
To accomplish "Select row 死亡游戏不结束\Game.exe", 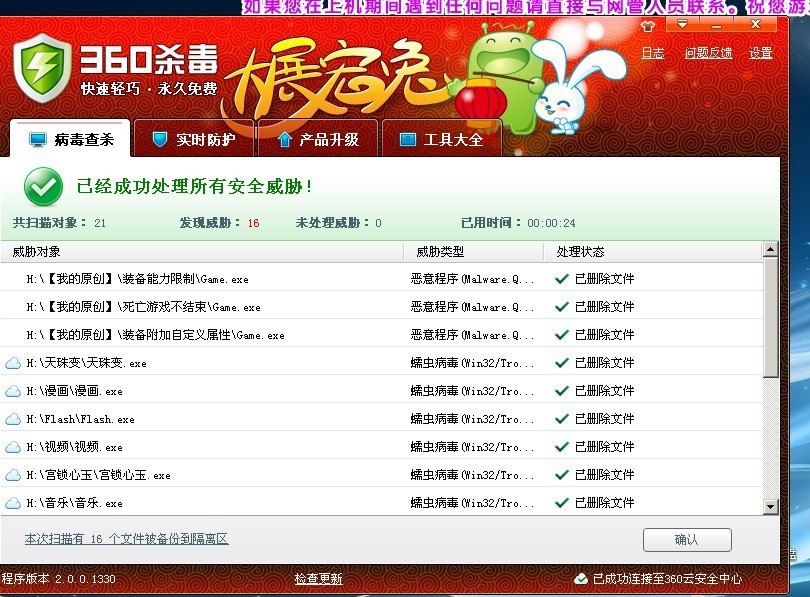I will tap(382, 307).
